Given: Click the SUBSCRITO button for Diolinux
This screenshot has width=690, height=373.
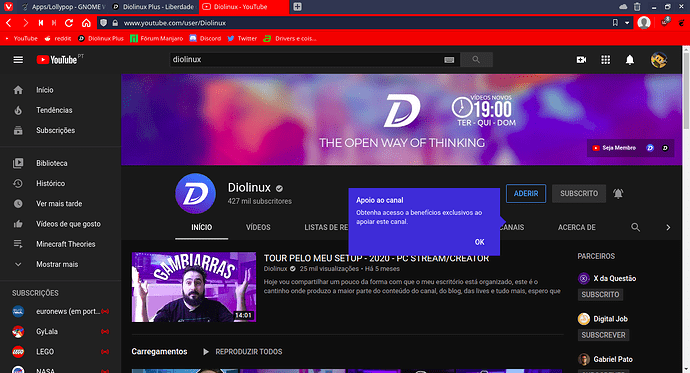Looking at the screenshot, I should point(579,194).
